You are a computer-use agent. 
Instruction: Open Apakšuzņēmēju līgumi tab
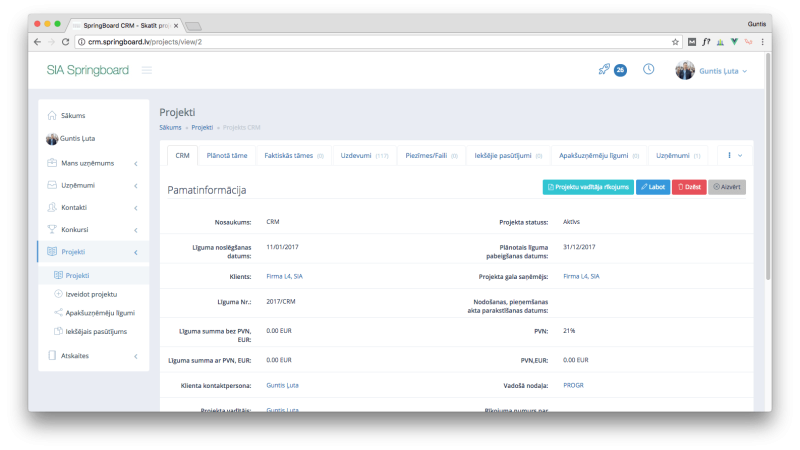(598, 156)
